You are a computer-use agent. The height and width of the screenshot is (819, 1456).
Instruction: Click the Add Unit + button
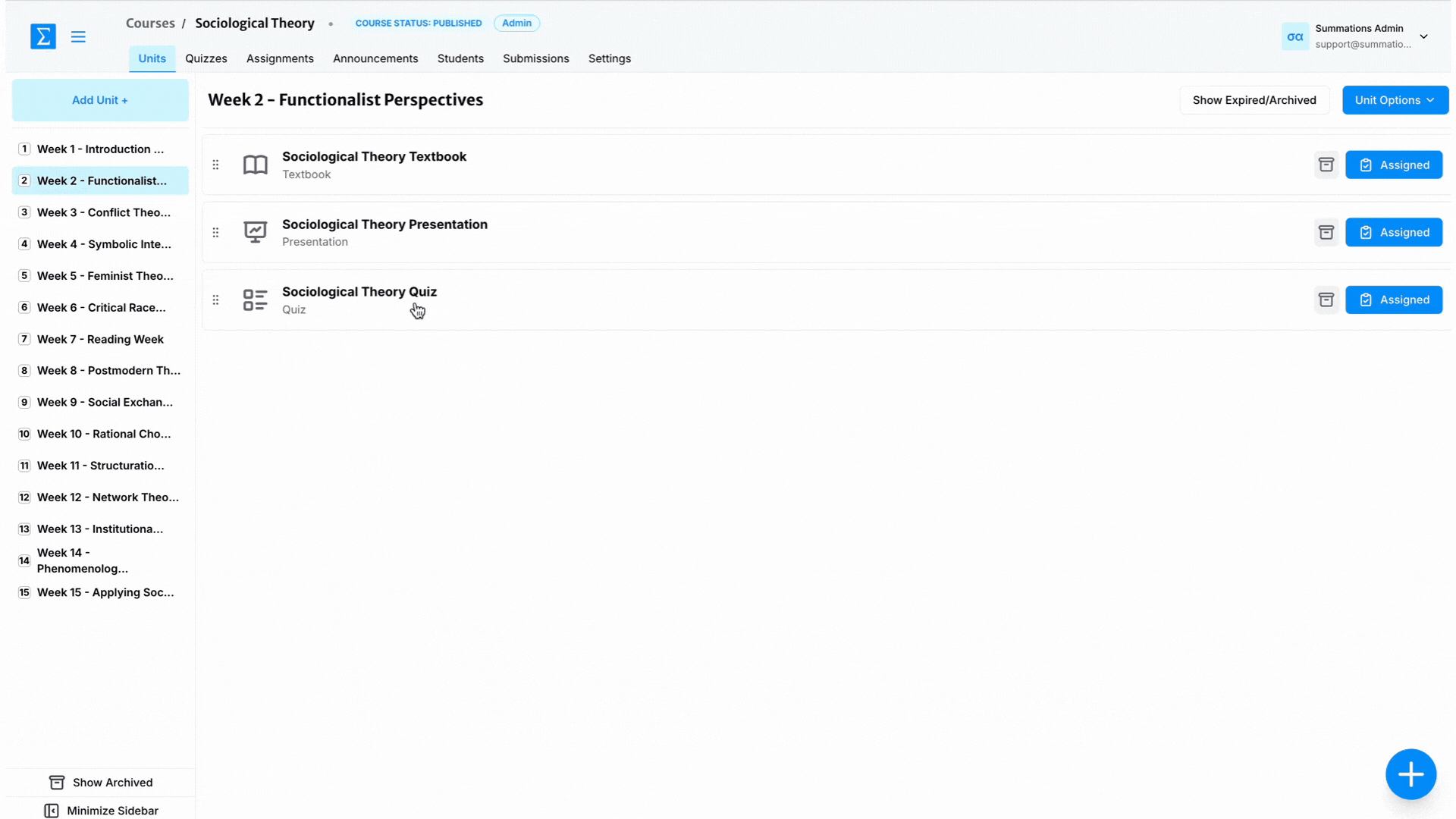100,100
